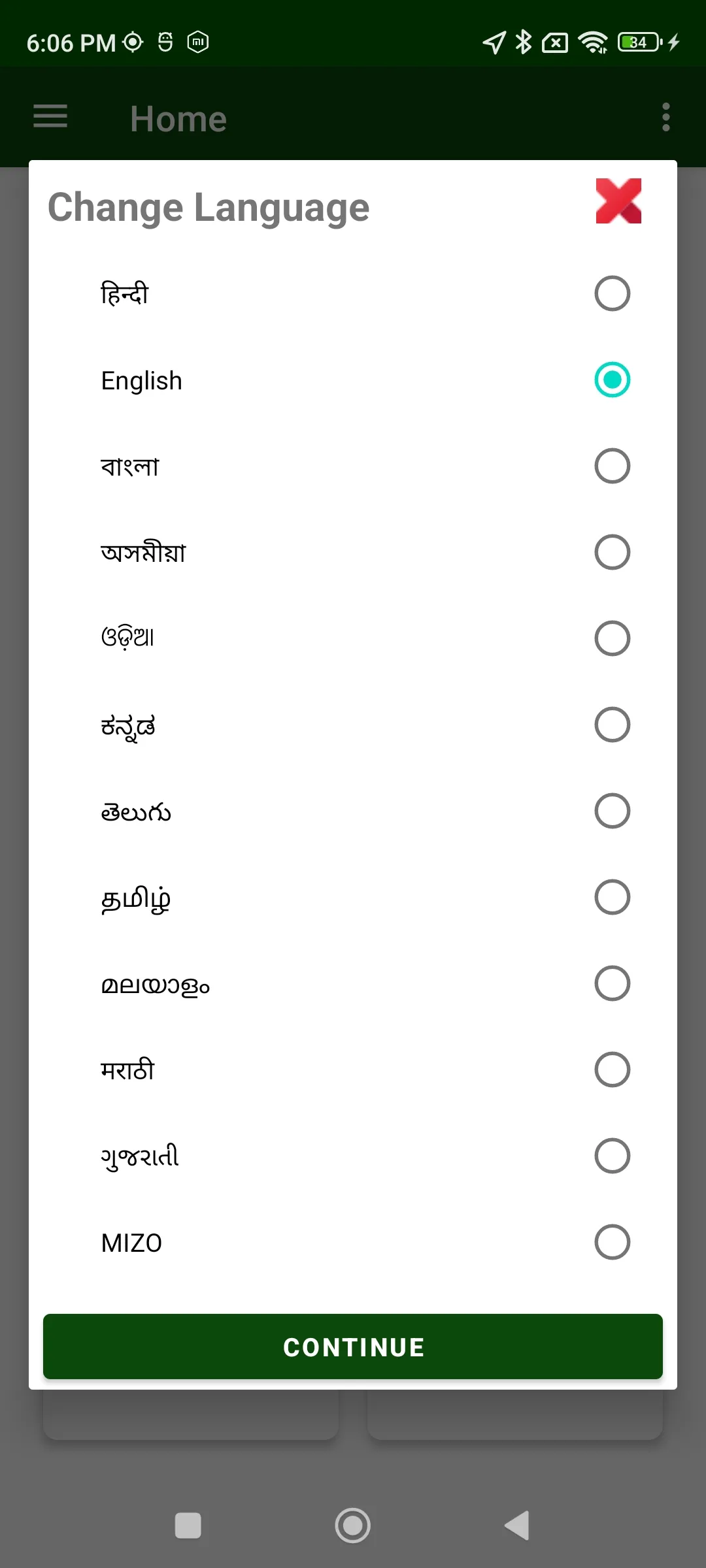Viewport: 706px width, 1568px height.
Task: Select the Bengali (বাংলা) radio button
Action: point(612,466)
